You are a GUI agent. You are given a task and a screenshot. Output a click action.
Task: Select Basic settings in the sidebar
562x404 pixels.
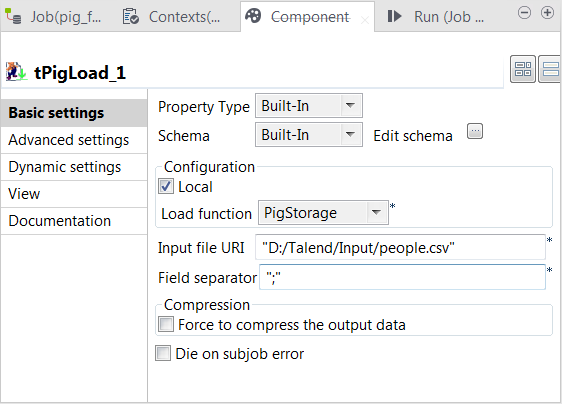[74, 113]
